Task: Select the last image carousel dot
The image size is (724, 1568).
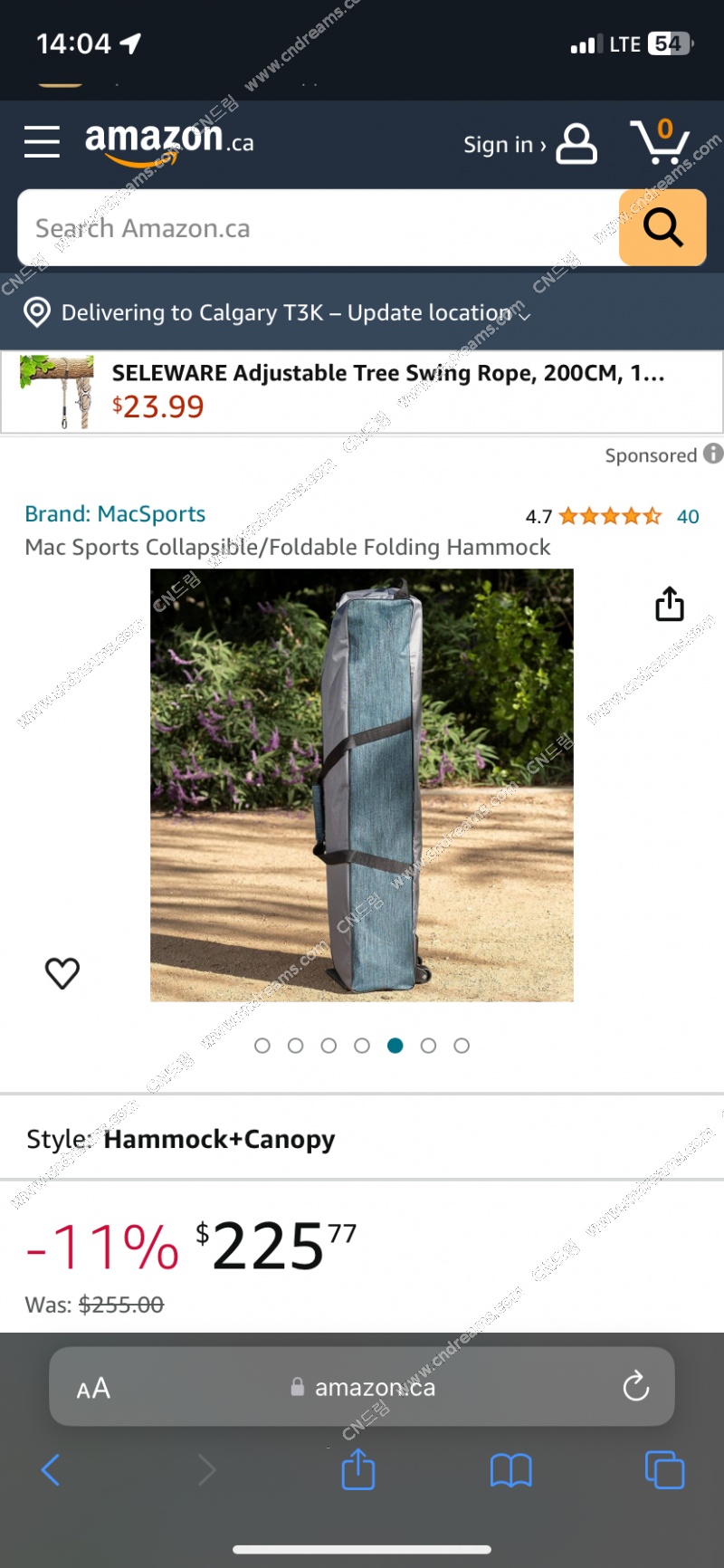Action: (x=462, y=1046)
